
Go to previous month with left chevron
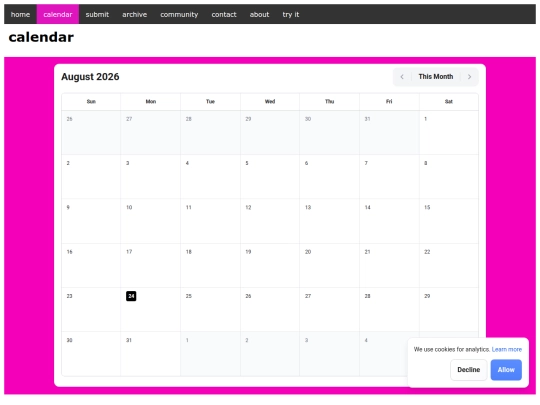pyautogui.click(x=402, y=77)
